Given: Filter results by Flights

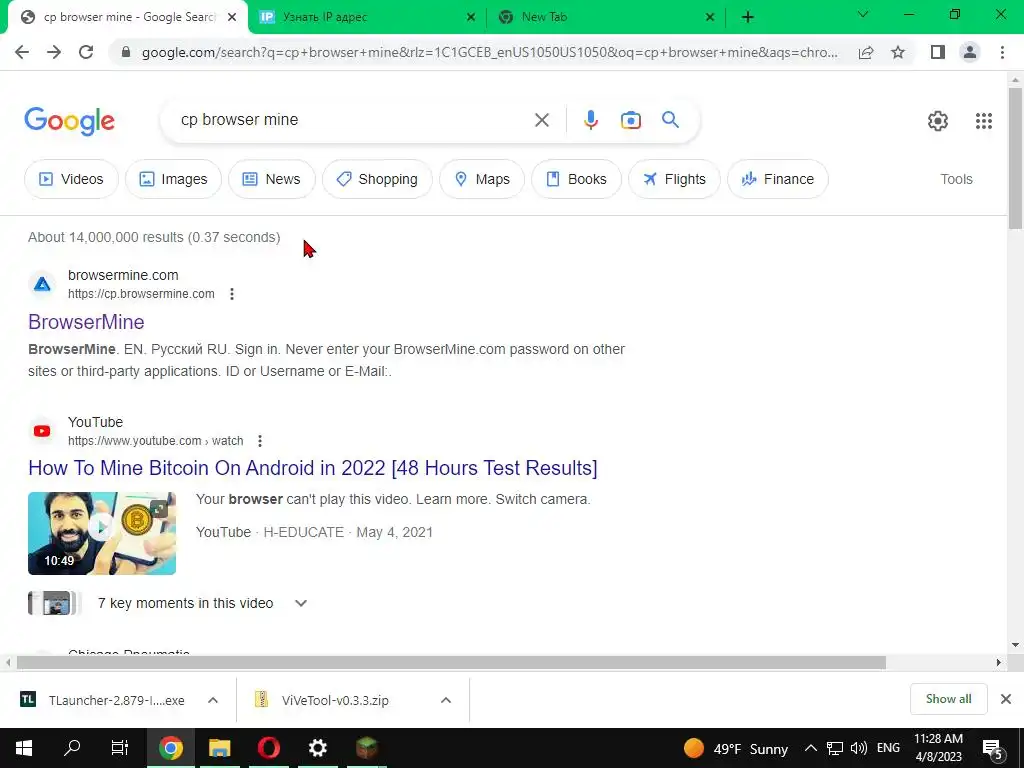Looking at the screenshot, I should pos(674,179).
